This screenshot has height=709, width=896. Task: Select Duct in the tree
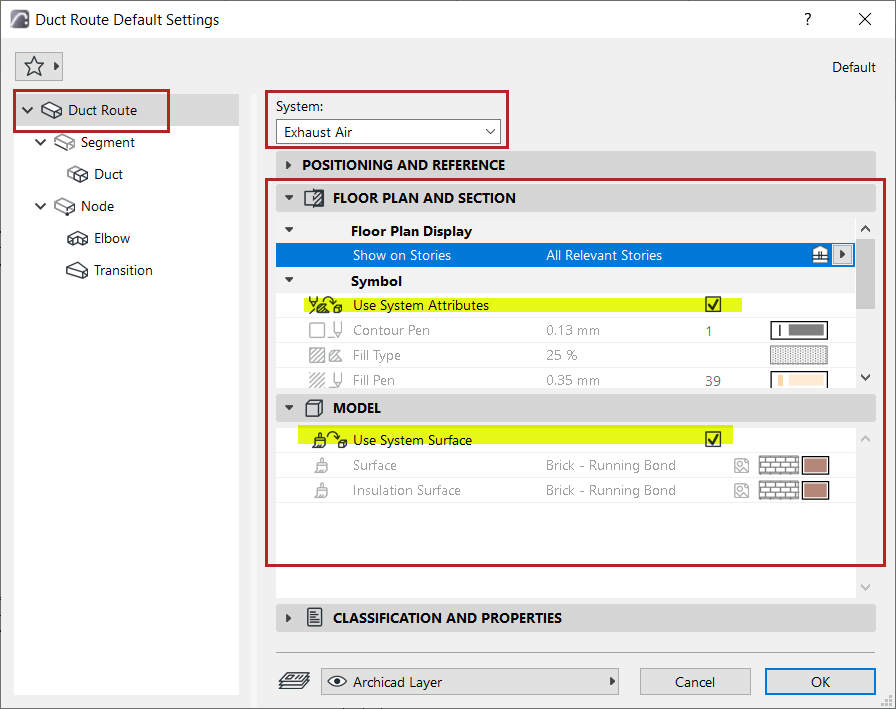(x=108, y=174)
